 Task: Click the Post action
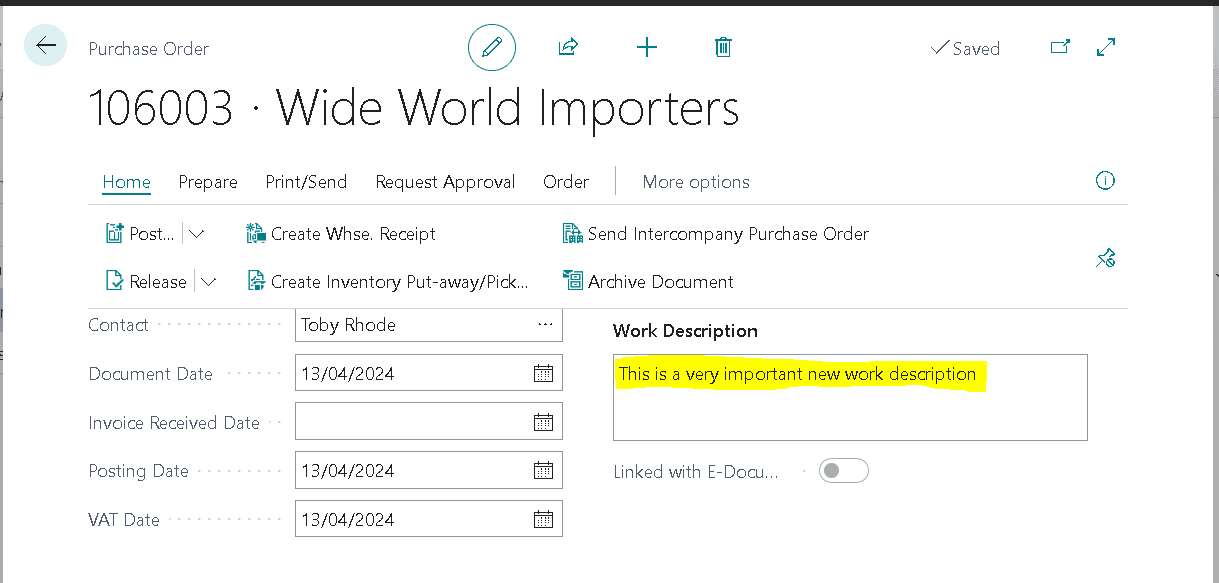[140, 234]
